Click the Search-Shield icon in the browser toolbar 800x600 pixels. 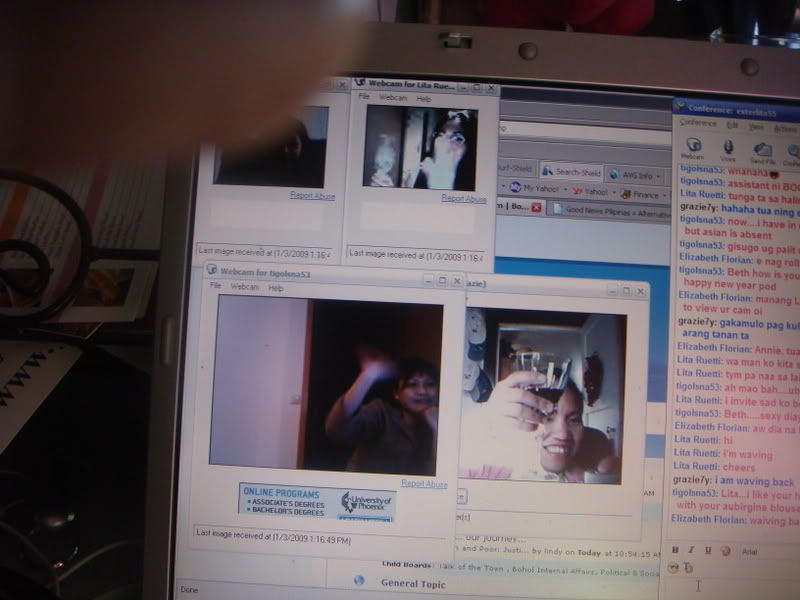coord(547,170)
